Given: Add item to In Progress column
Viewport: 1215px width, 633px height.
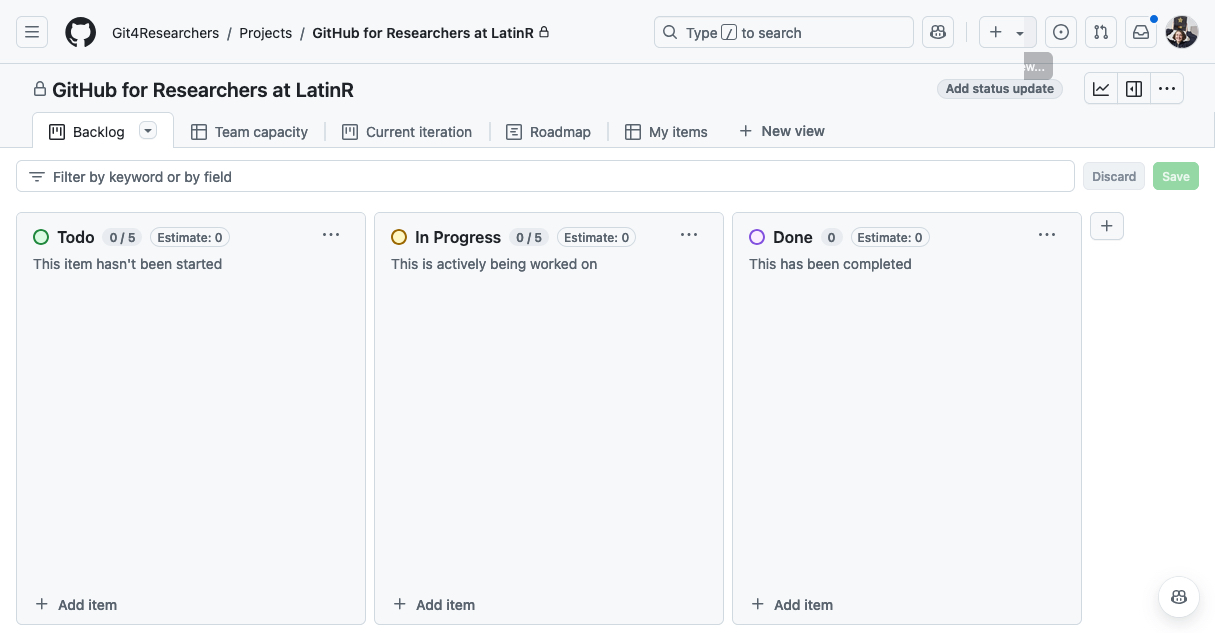Looking at the screenshot, I should coord(435,605).
